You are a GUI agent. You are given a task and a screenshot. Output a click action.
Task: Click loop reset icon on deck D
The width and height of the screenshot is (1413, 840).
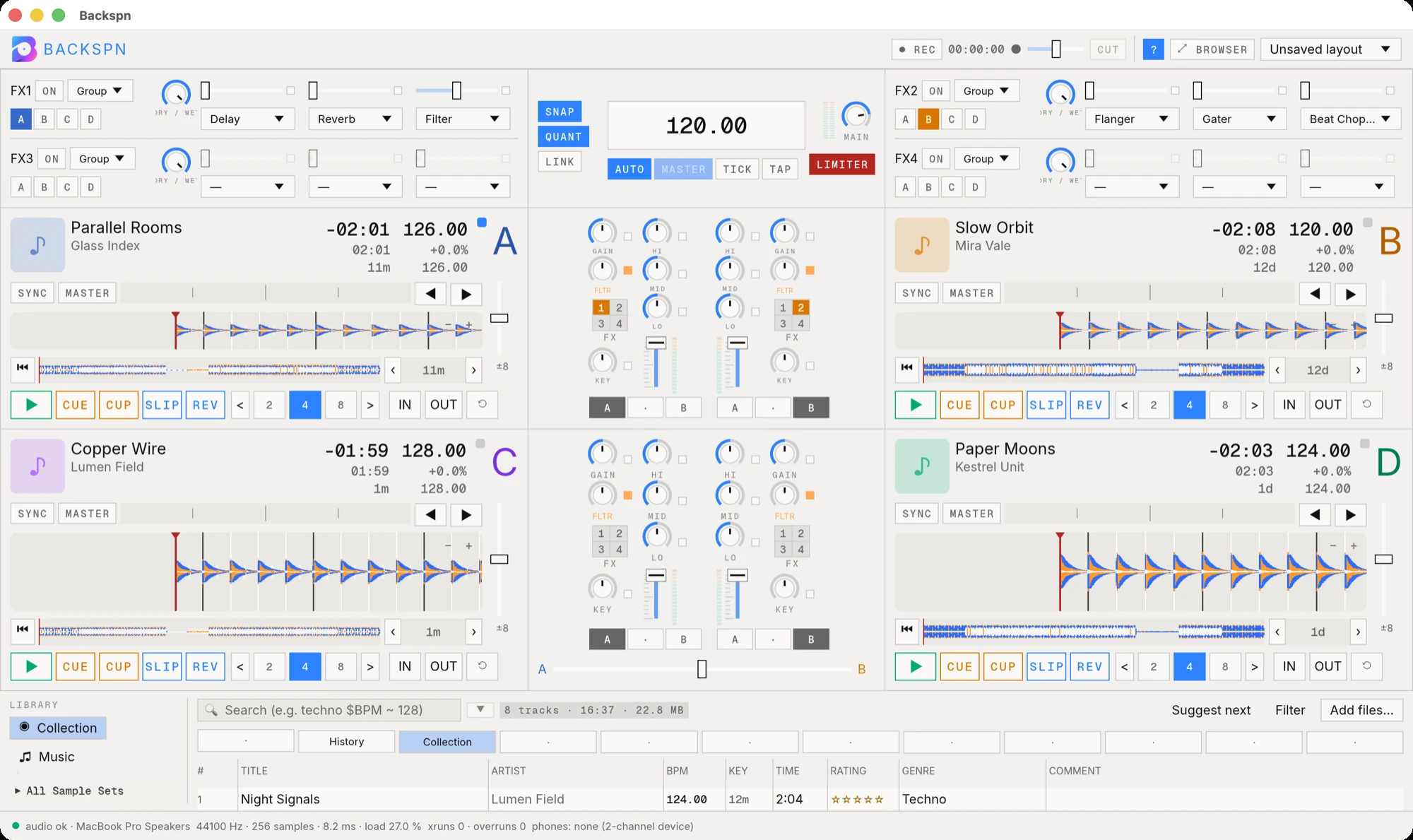click(1367, 666)
